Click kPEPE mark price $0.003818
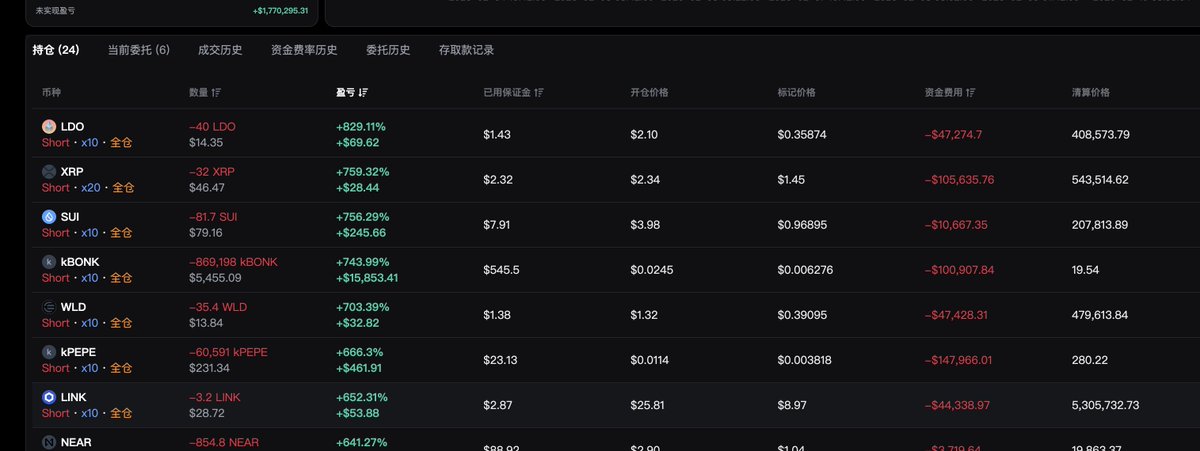This screenshot has width=1200, height=451. tap(805, 360)
